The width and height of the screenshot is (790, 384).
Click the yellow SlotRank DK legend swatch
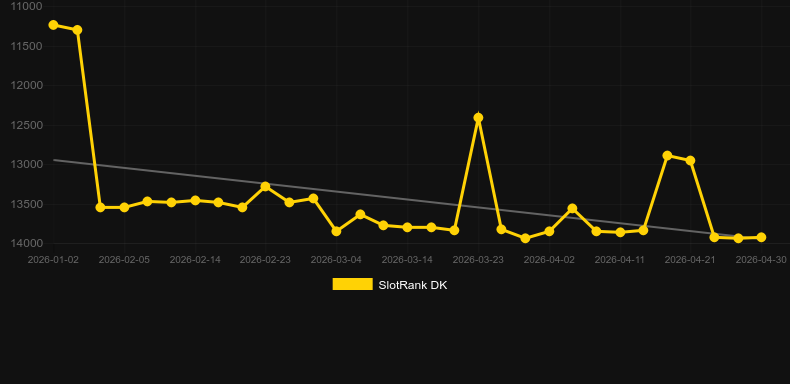pyautogui.click(x=353, y=284)
